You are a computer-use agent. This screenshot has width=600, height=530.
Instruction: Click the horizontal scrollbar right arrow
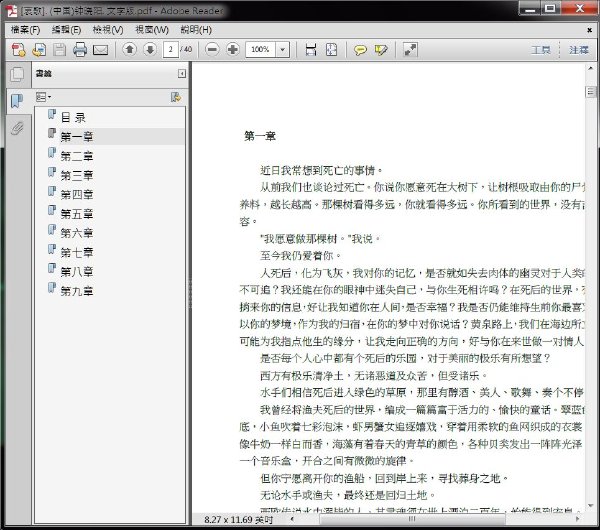(577, 519)
